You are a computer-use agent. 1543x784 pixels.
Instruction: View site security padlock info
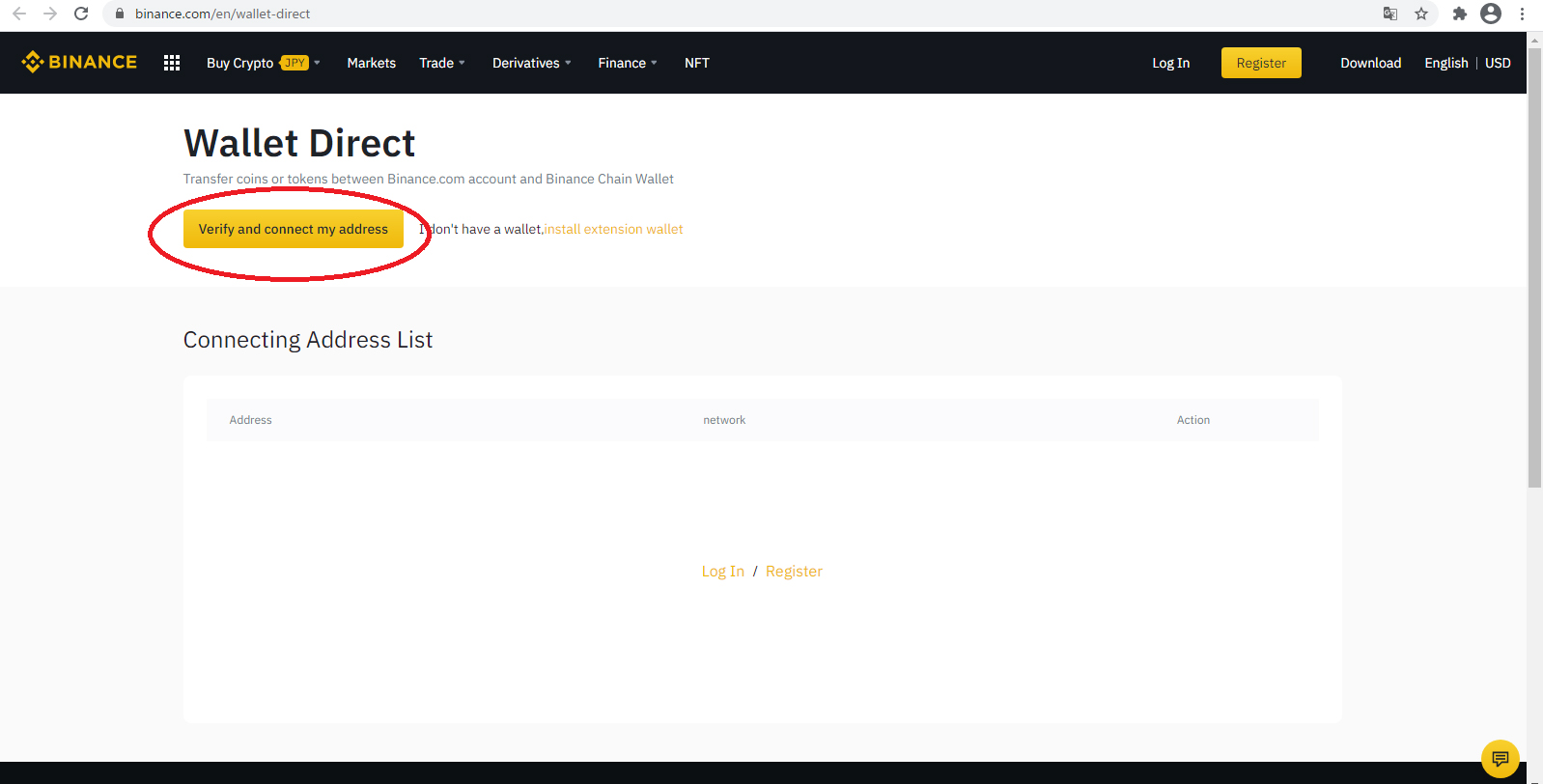tap(120, 14)
